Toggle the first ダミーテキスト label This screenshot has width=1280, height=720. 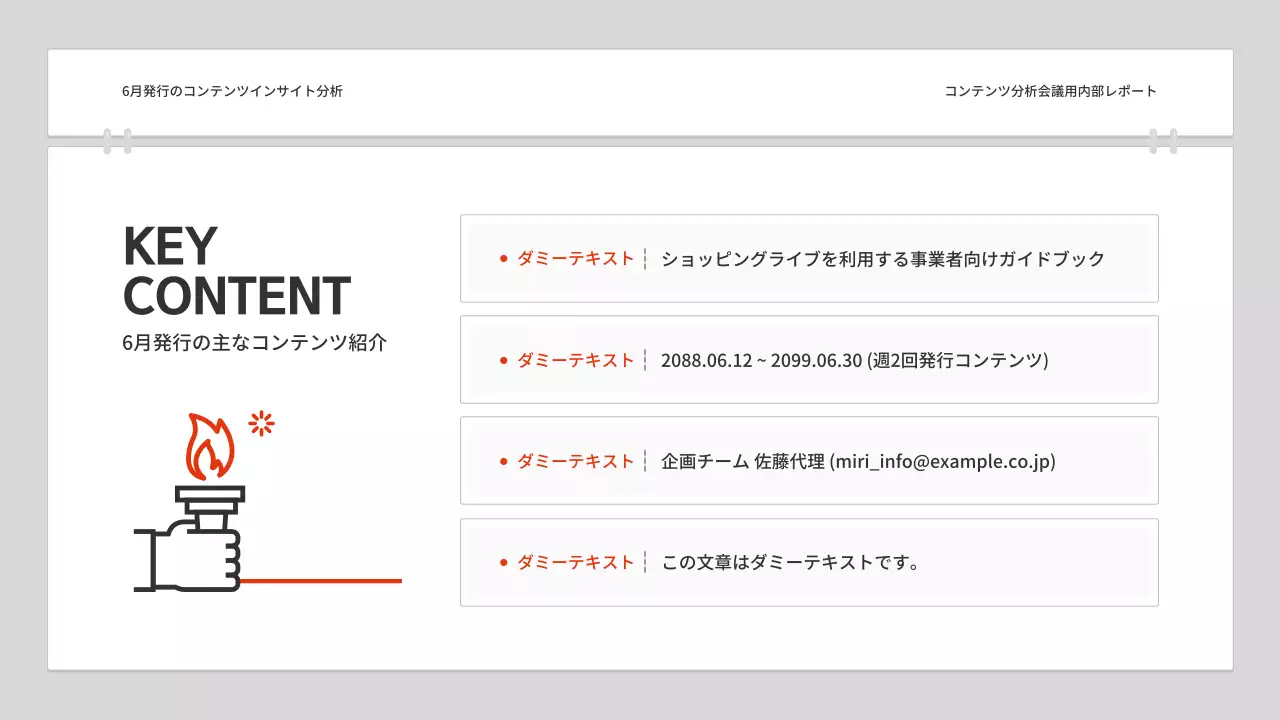(x=574, y=258)
